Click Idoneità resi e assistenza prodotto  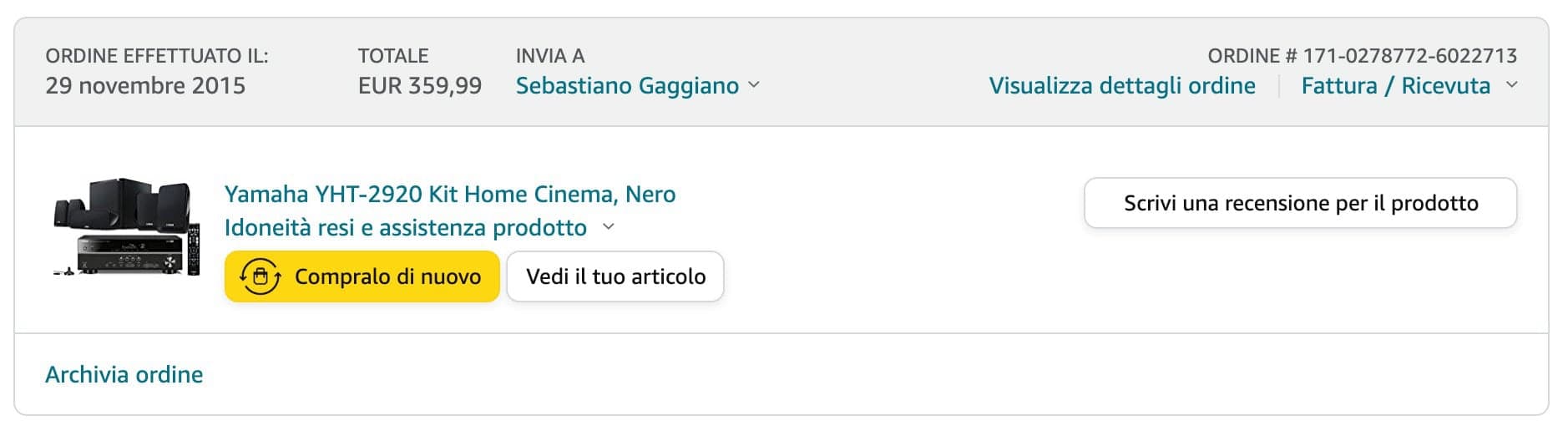tap(405, 227)
